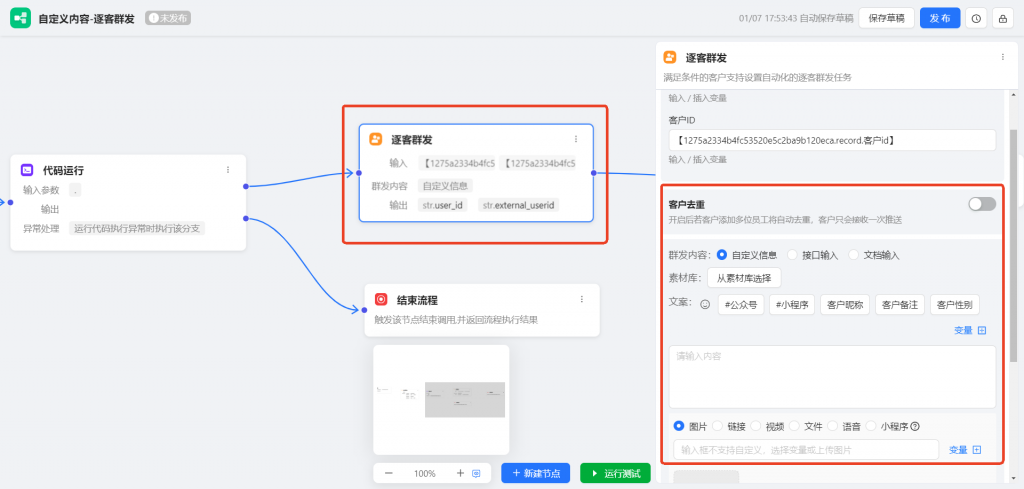Image resolution: width=1024 pixels, height=489 pixels.
Task: Click the 逐客群发 node title on canvas
Action: coord(411,140)
